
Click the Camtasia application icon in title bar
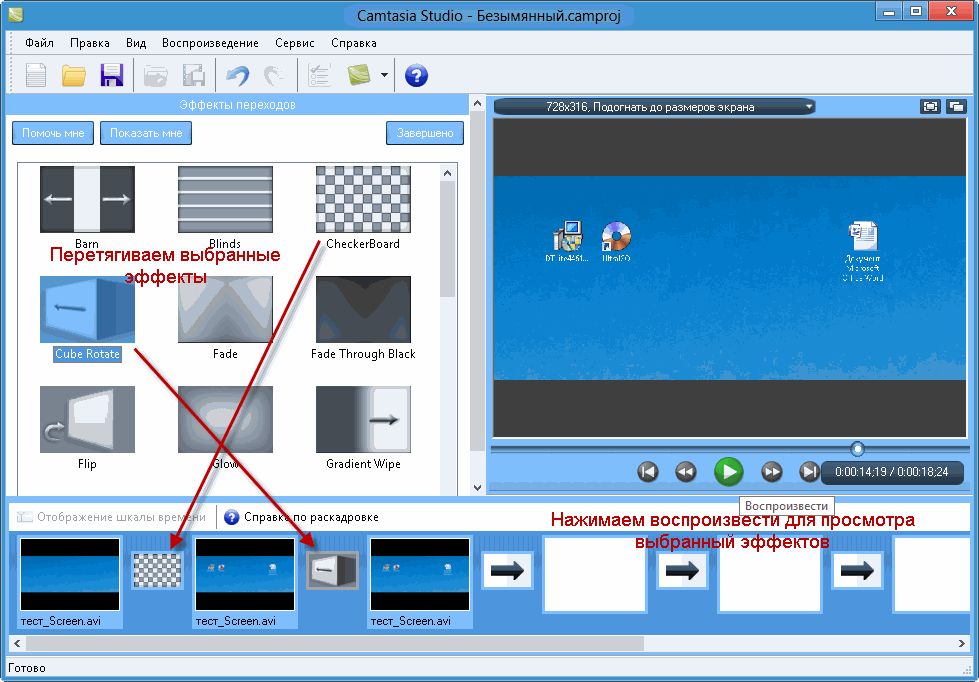(x=16, y=14)
